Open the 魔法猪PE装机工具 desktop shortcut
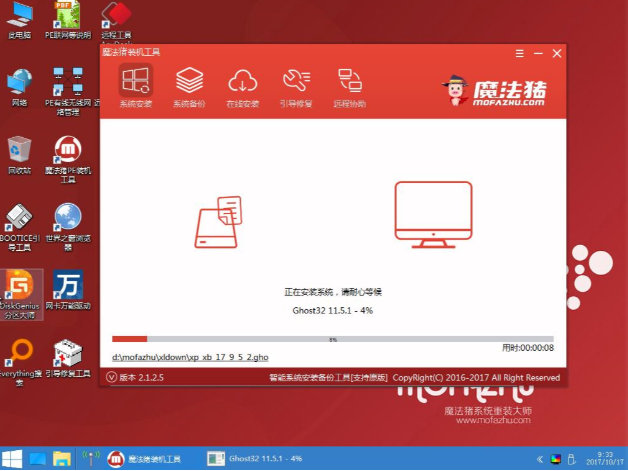This screenshot has width=628, height=471. point(68,159)
